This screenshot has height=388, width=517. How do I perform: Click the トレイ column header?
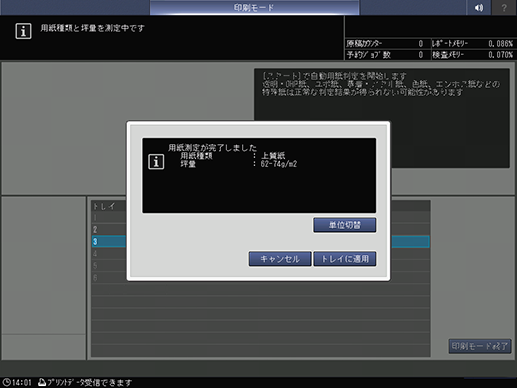[104, 206]
